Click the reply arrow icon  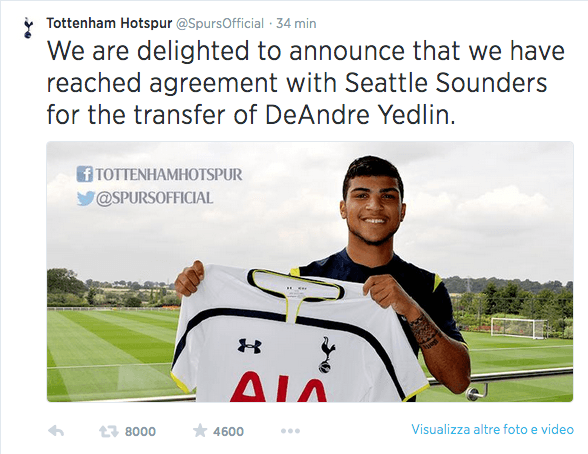(56, 431)
